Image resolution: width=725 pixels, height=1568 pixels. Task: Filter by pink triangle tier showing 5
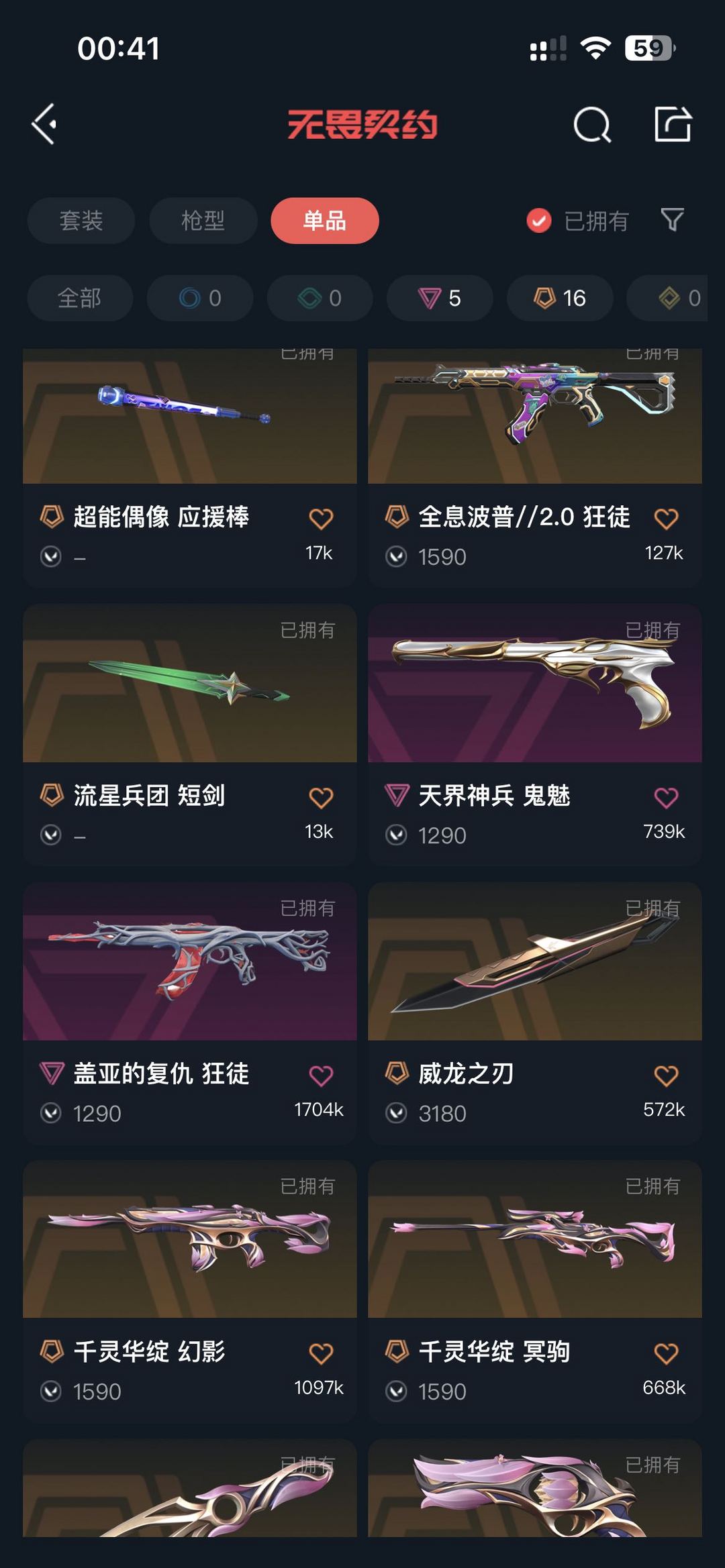click(x=440, y=298)
